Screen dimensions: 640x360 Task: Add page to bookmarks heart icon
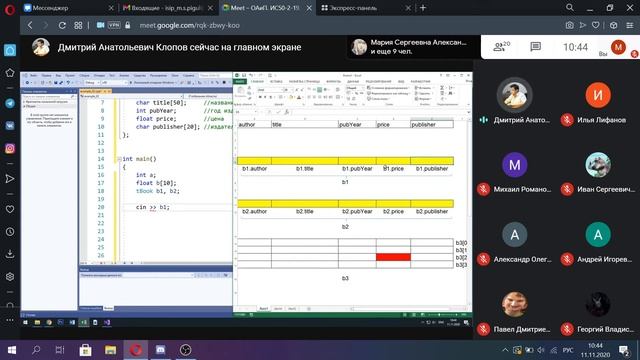click(596, 25)
